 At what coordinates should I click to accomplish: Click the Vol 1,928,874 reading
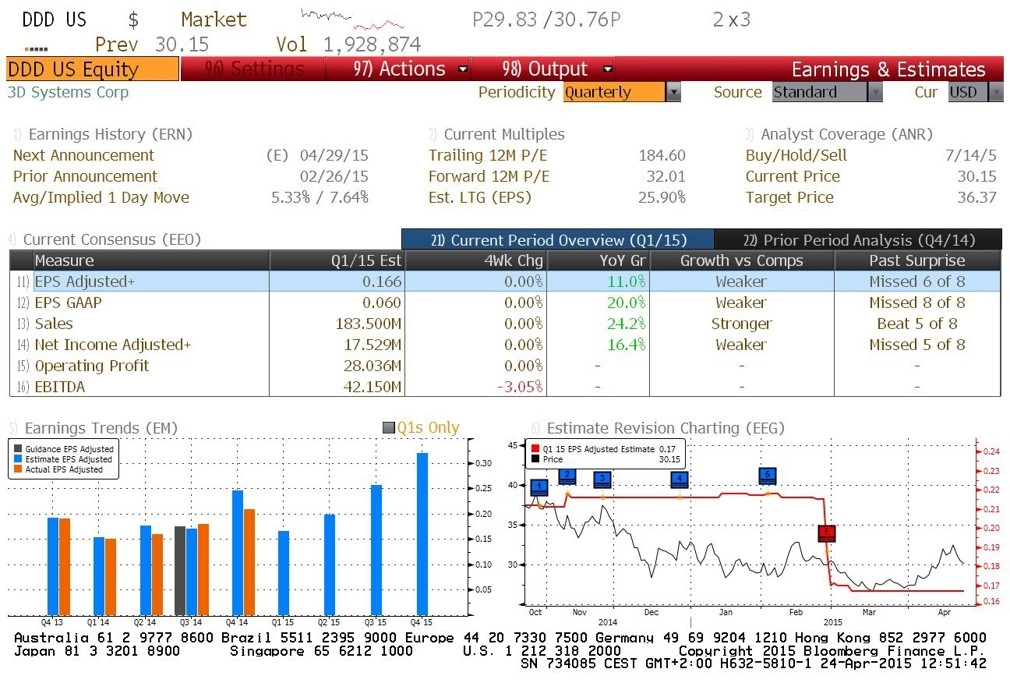[x=348, y=44]
